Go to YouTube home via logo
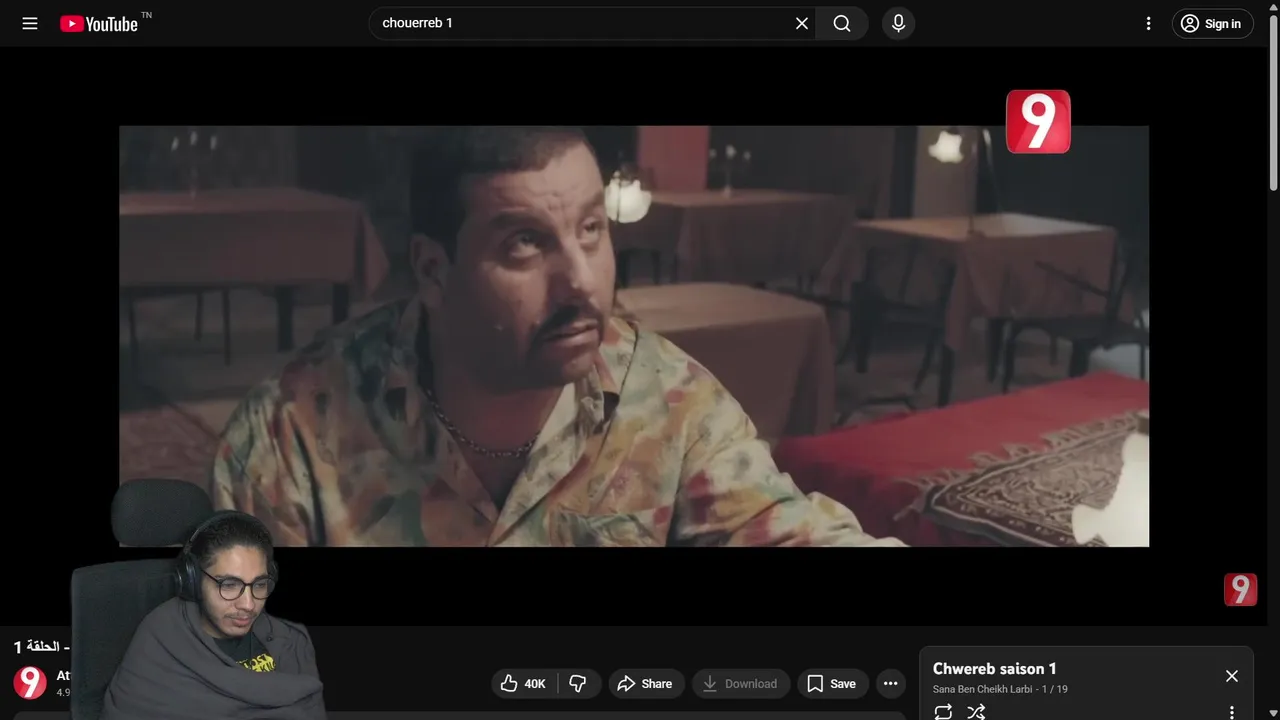1280x720 pixels. pos(98,23)
